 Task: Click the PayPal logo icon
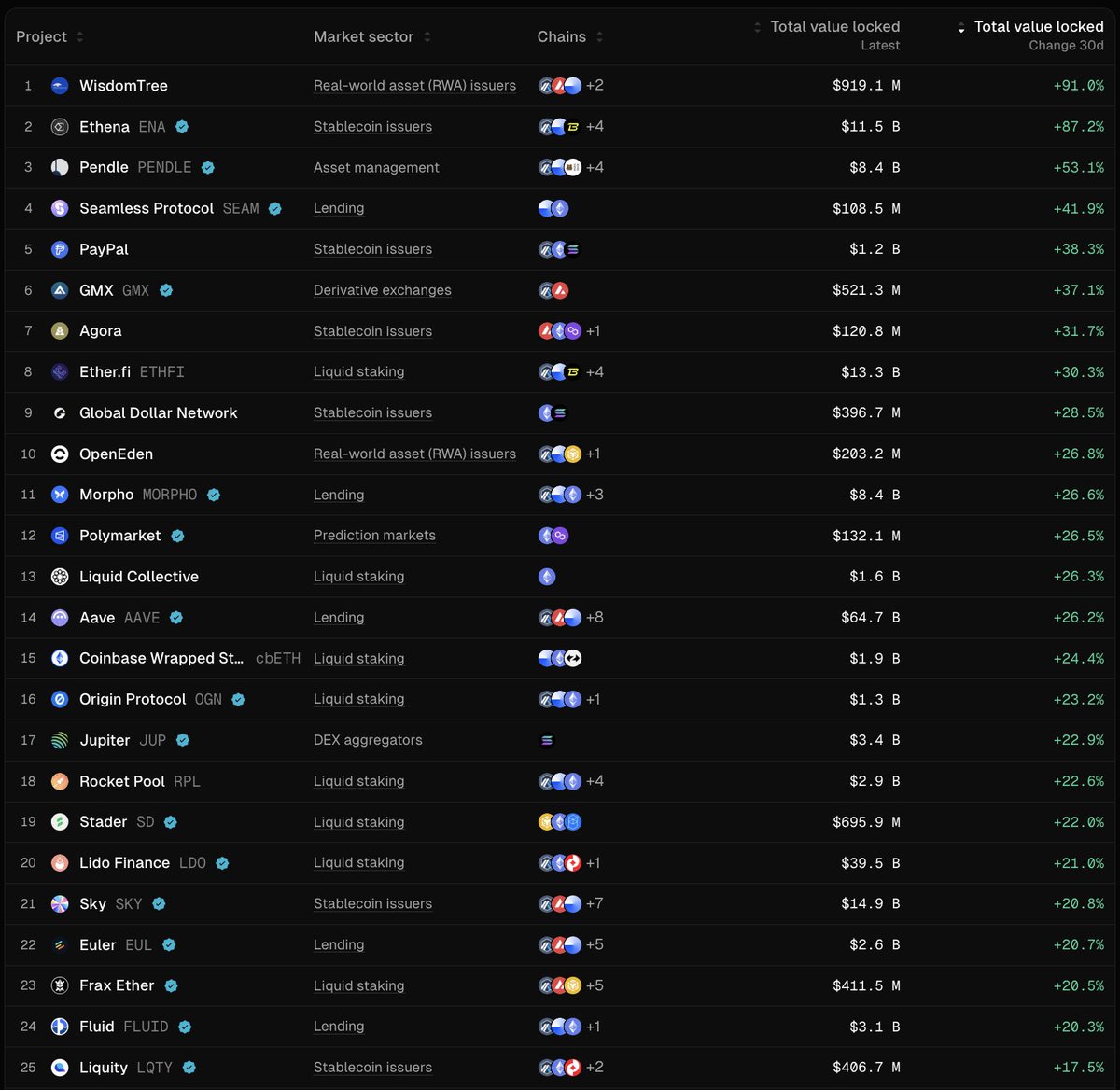click(60, 249)
